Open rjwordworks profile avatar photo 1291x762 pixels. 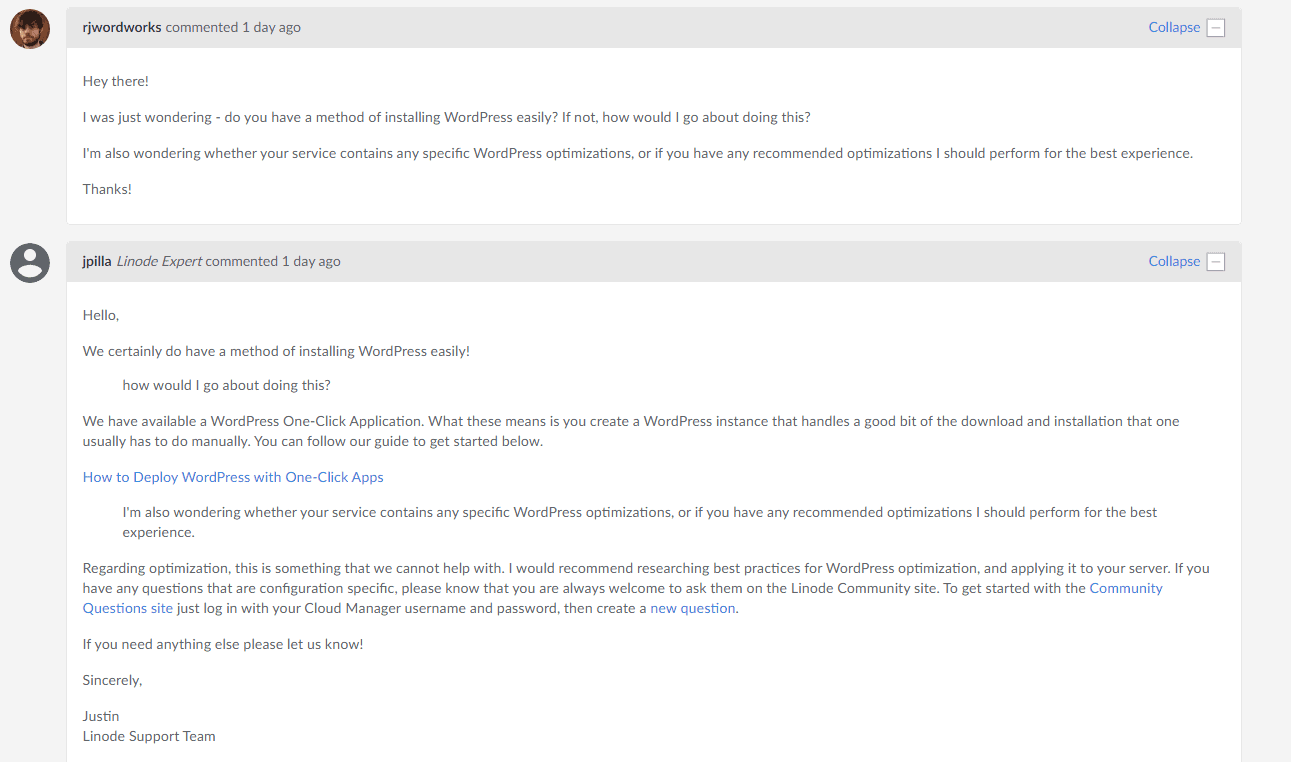pyautogui.click(x=30, y=29)
